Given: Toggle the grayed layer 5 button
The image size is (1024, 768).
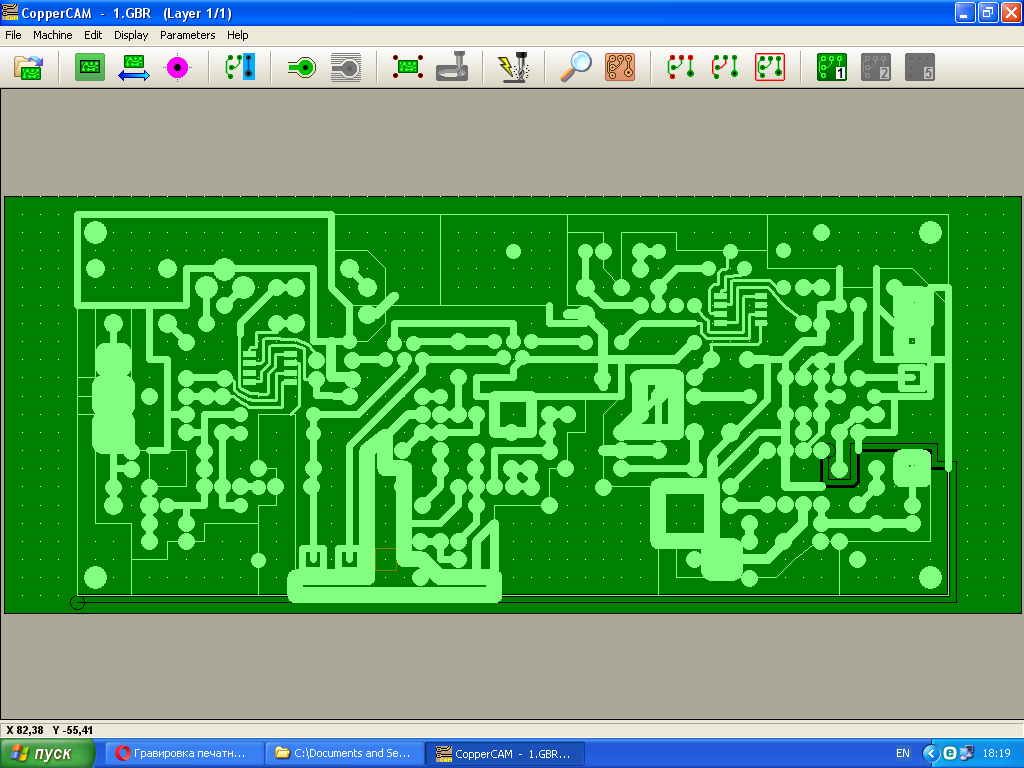Looking at the screenshot, I should pos(920,67).
